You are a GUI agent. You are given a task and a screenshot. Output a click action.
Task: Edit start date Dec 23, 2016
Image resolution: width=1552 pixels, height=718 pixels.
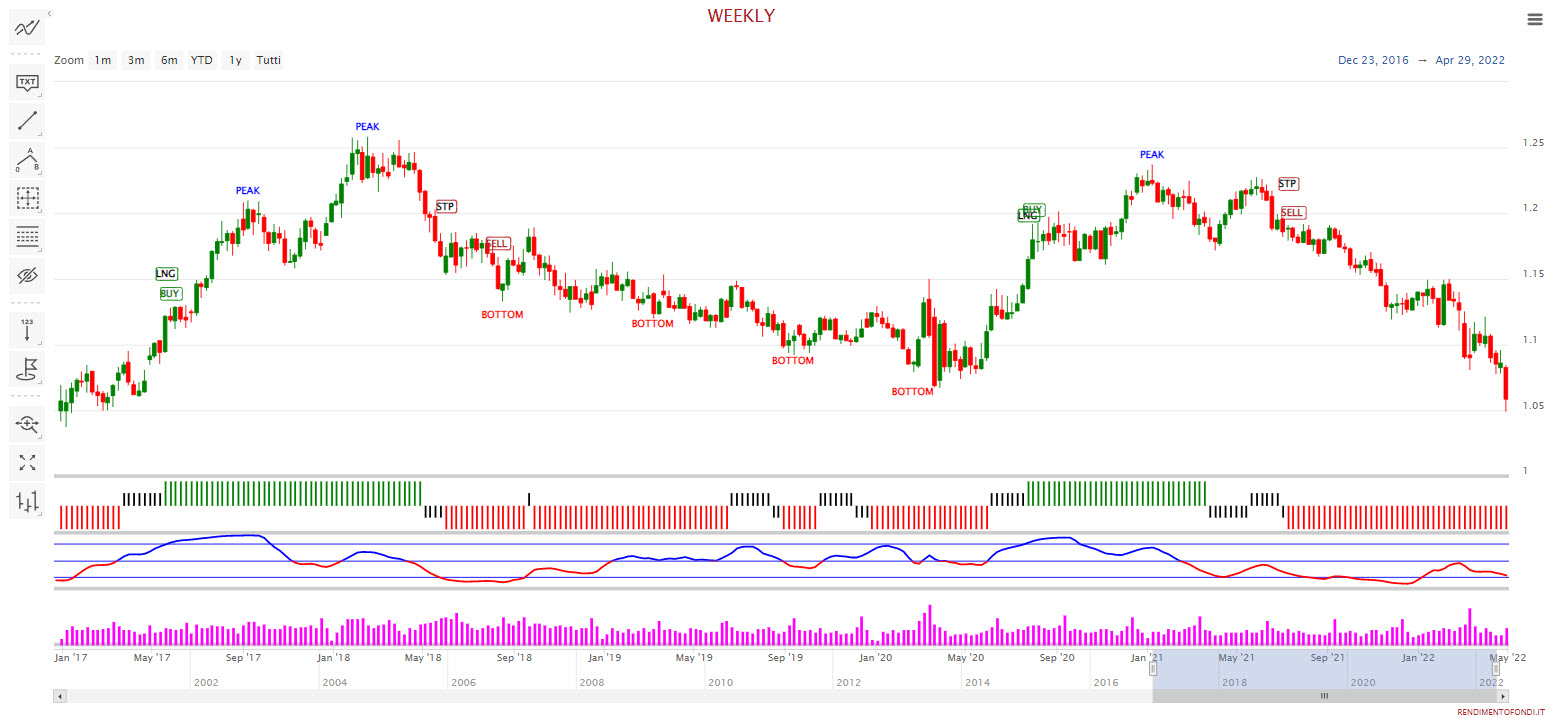tap(1373, 60)
